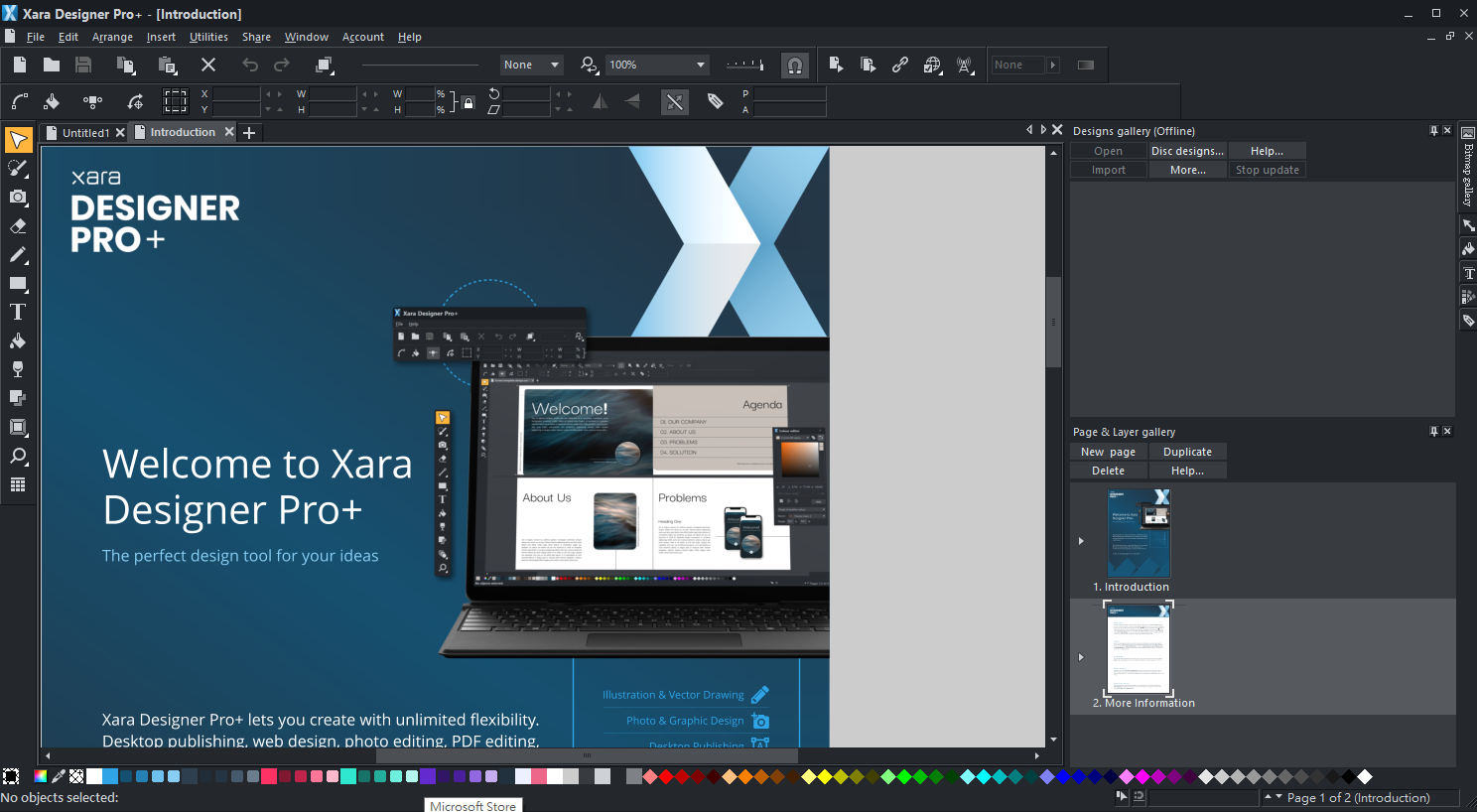This screenshot has width=1477, height=812.
Task: Click the Link chain icon in toolbar
Action: pos(899,65)
